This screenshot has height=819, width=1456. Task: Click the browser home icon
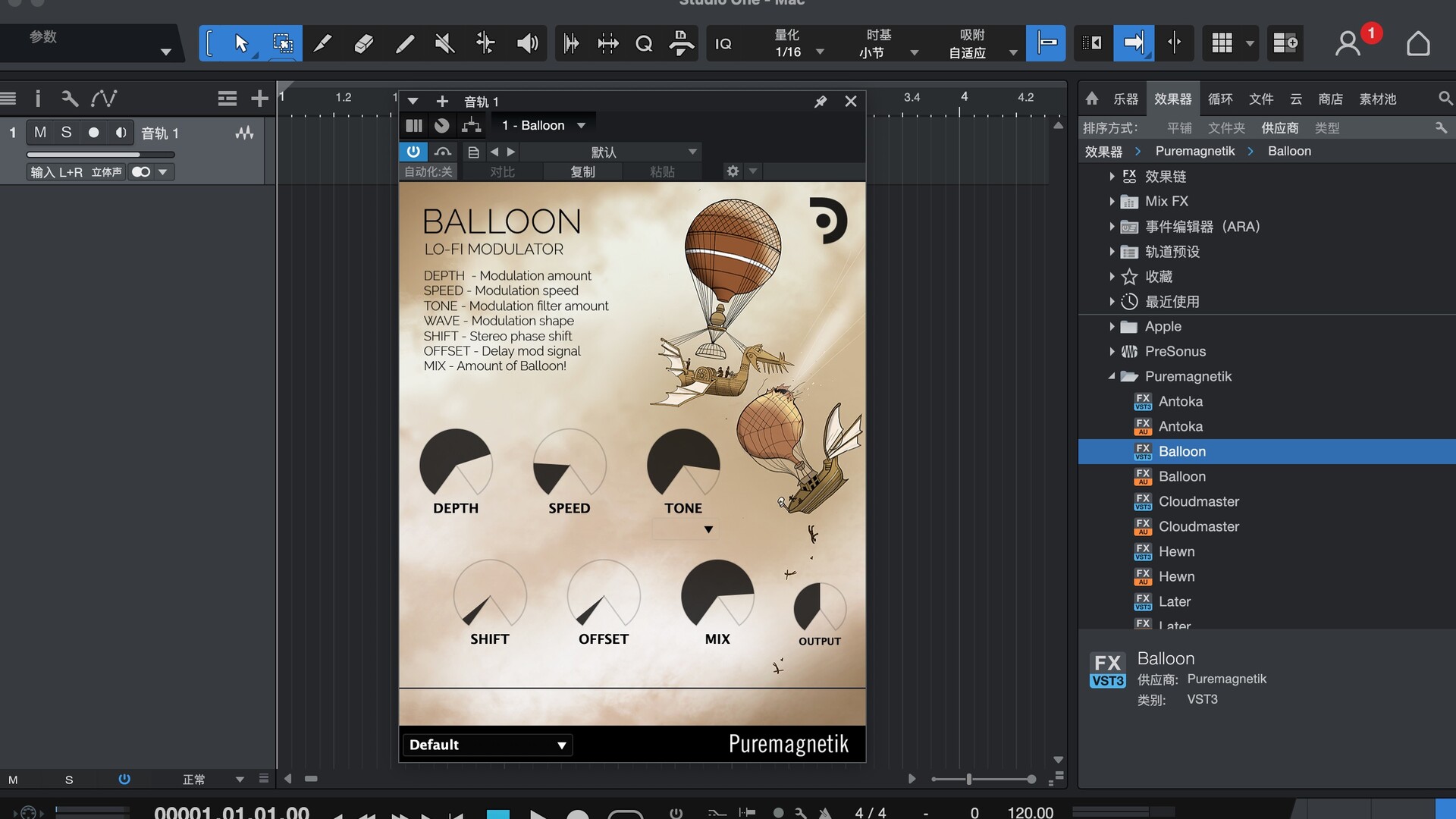click(x=1092, y=99)
